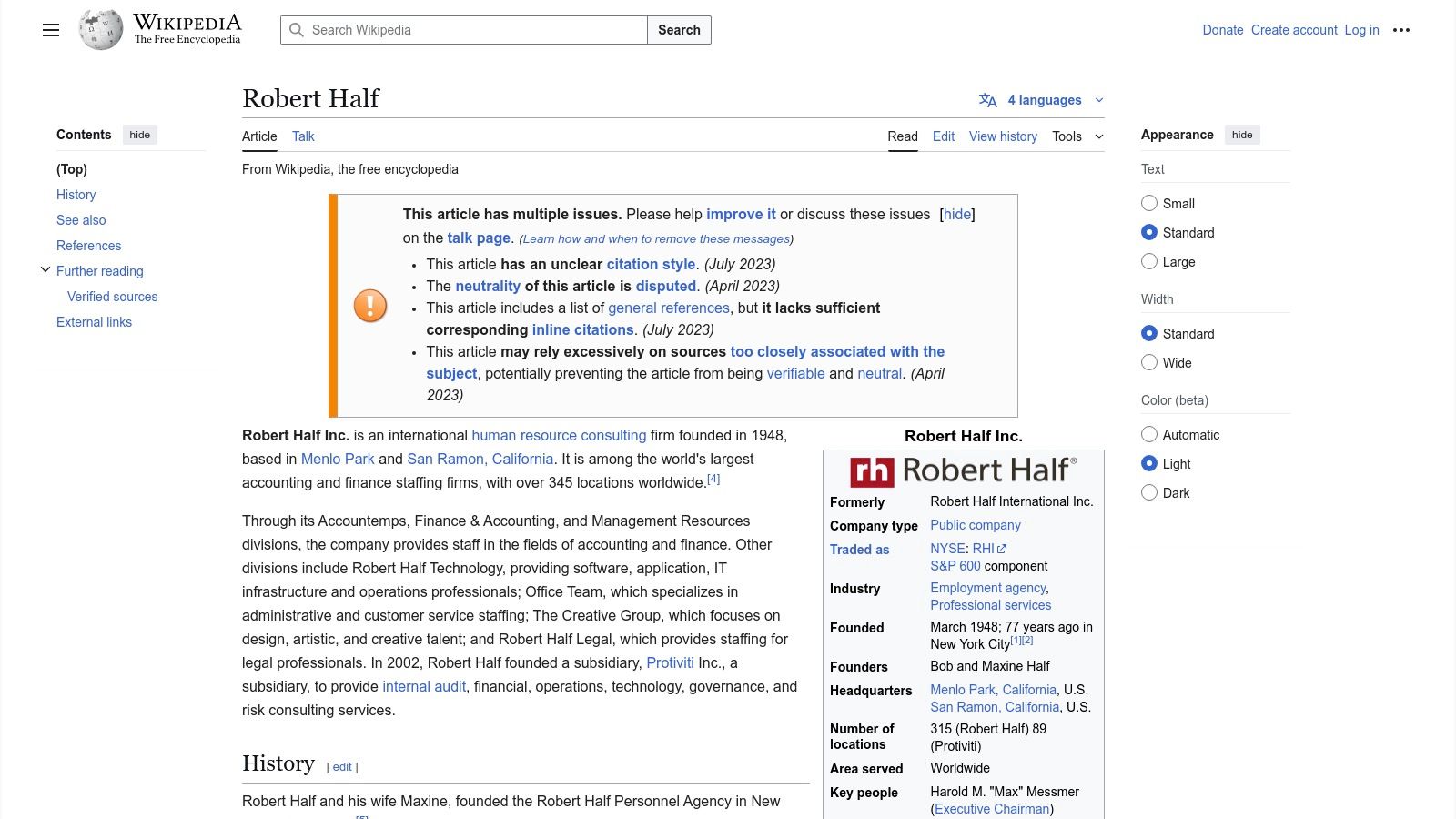Select Large text size
Image resolution: width=1456 pixels, height=819 pixels.
[1149, 261]
